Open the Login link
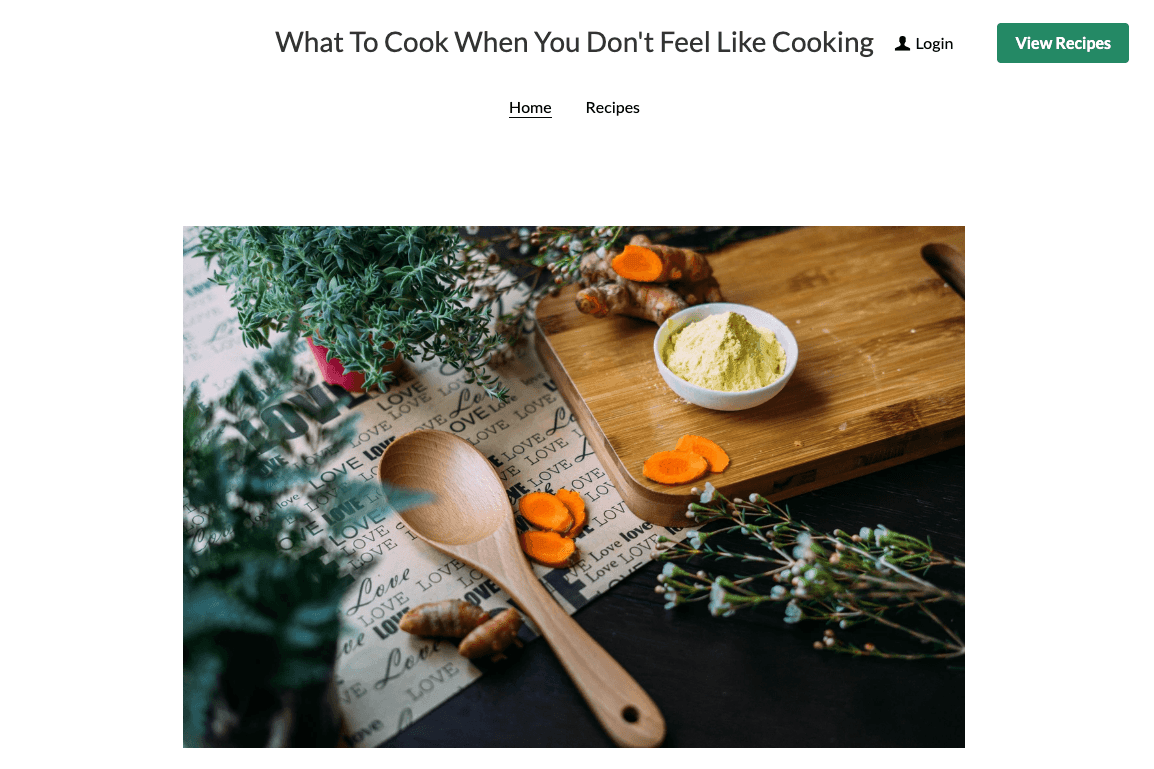The height and width of the screenshot is (769, 1154). 924,43
